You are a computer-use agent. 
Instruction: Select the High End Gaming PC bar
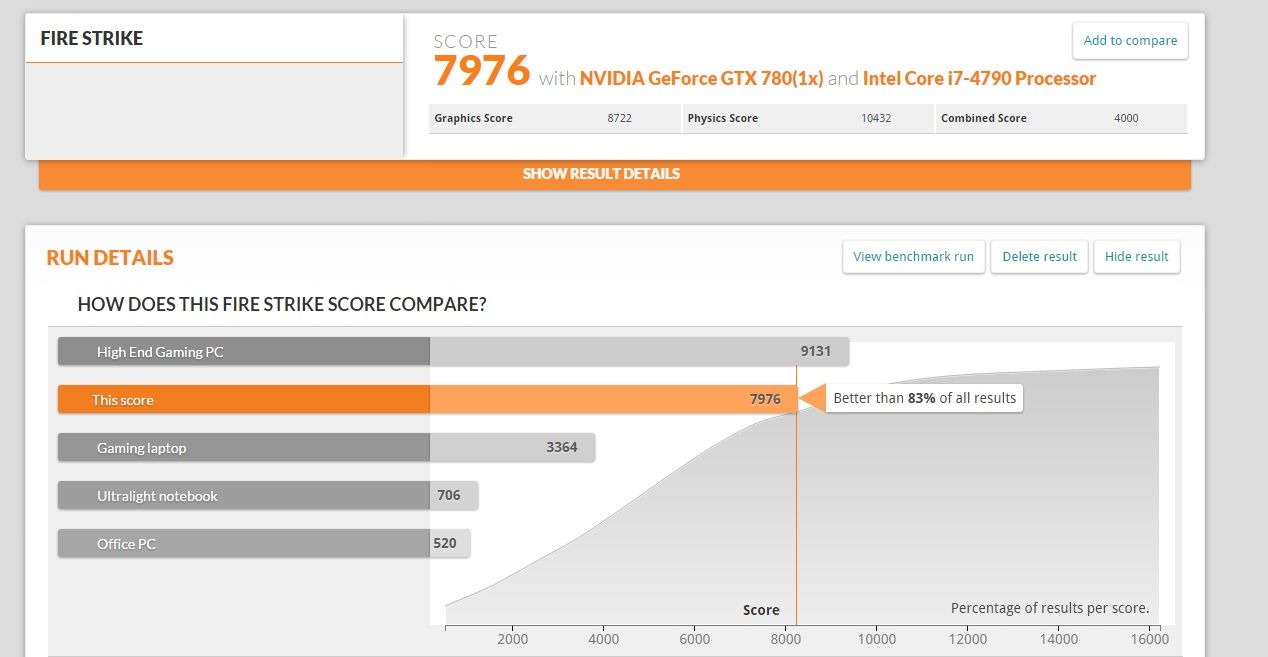pos(453,352)
